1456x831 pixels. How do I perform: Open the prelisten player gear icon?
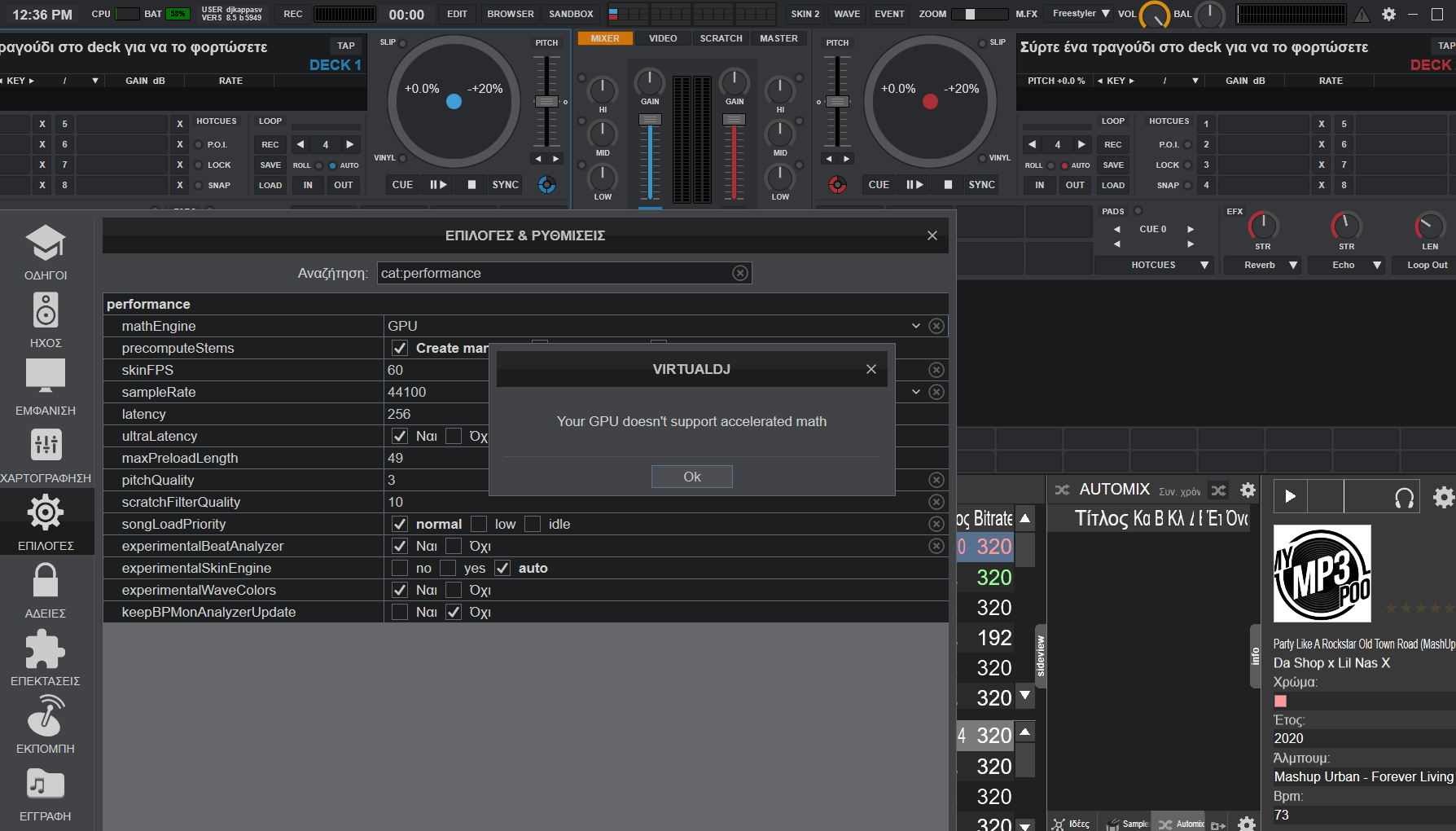[1443, 496]
